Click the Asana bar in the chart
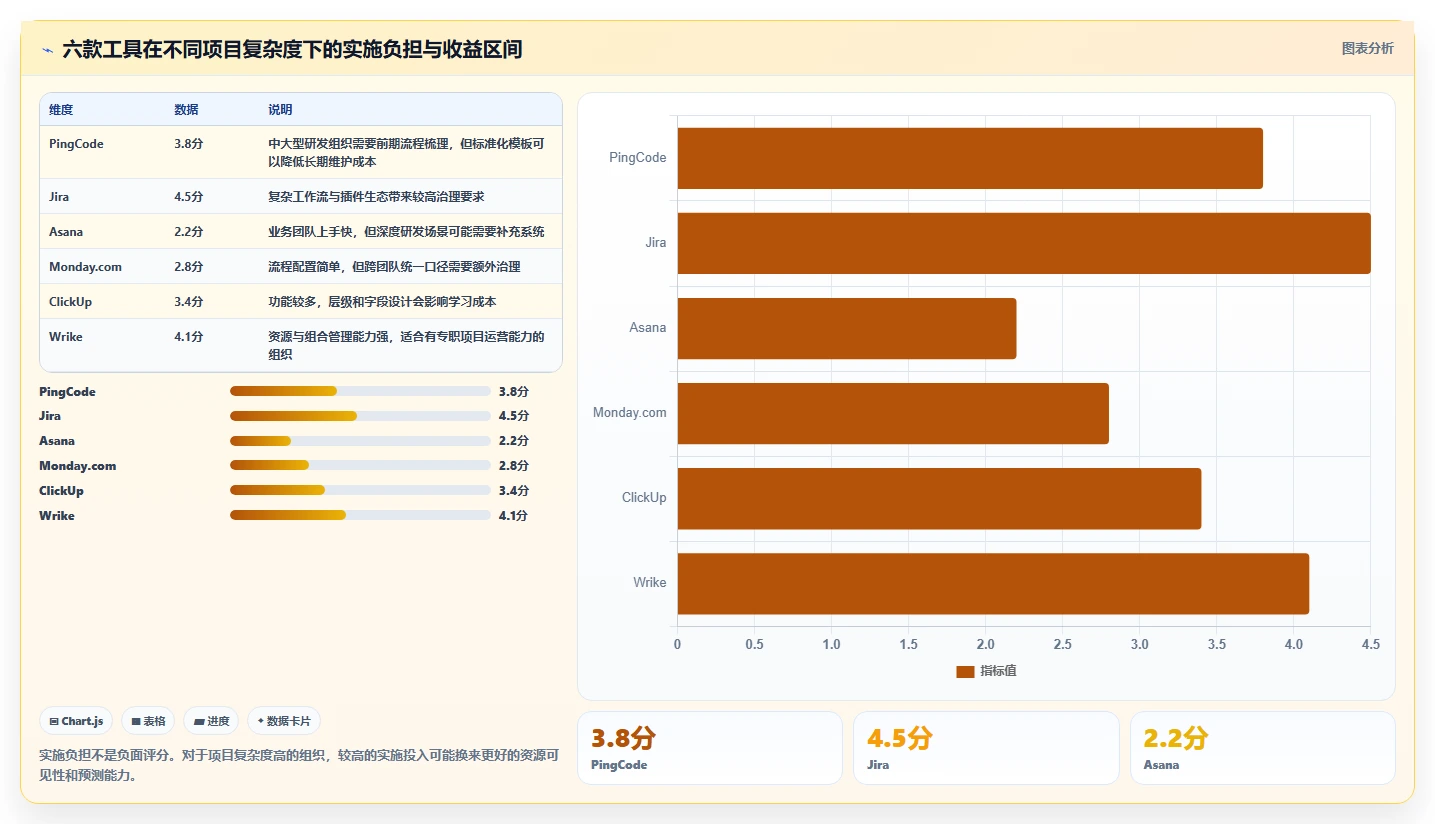 pos(847,328)
